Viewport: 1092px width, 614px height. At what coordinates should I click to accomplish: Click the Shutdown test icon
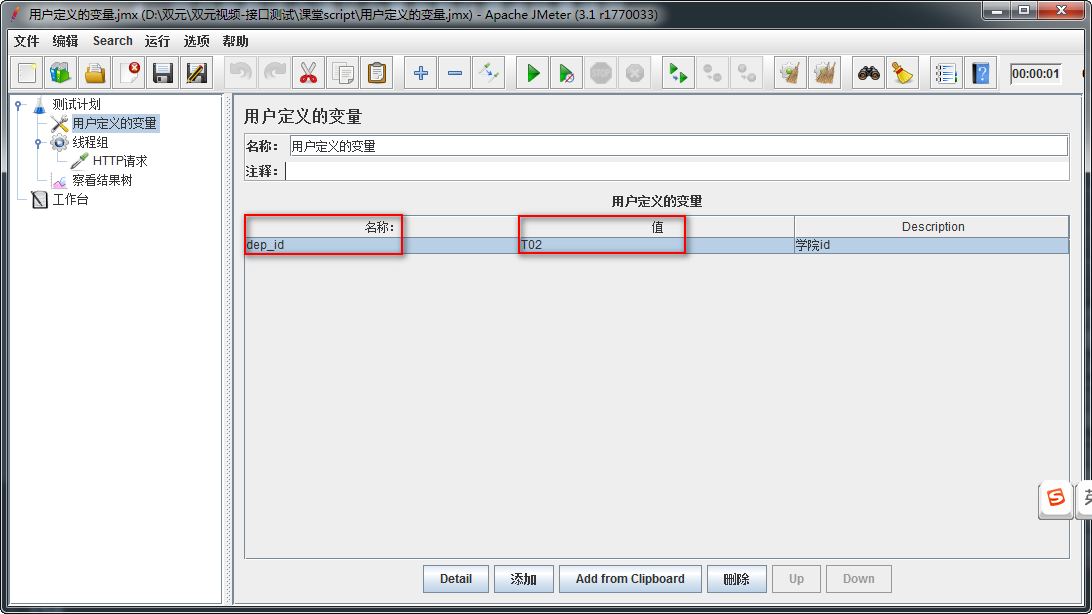[634, 73]
